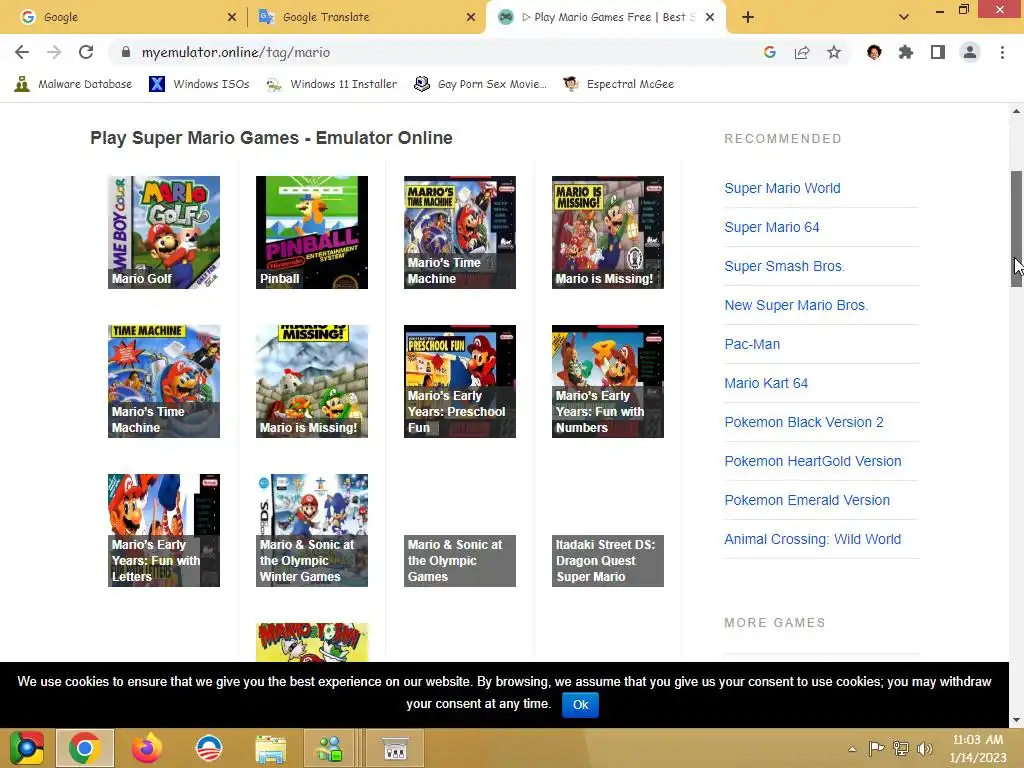
Task: Open the Super Smash Bros. link
Action: (784, 266)
